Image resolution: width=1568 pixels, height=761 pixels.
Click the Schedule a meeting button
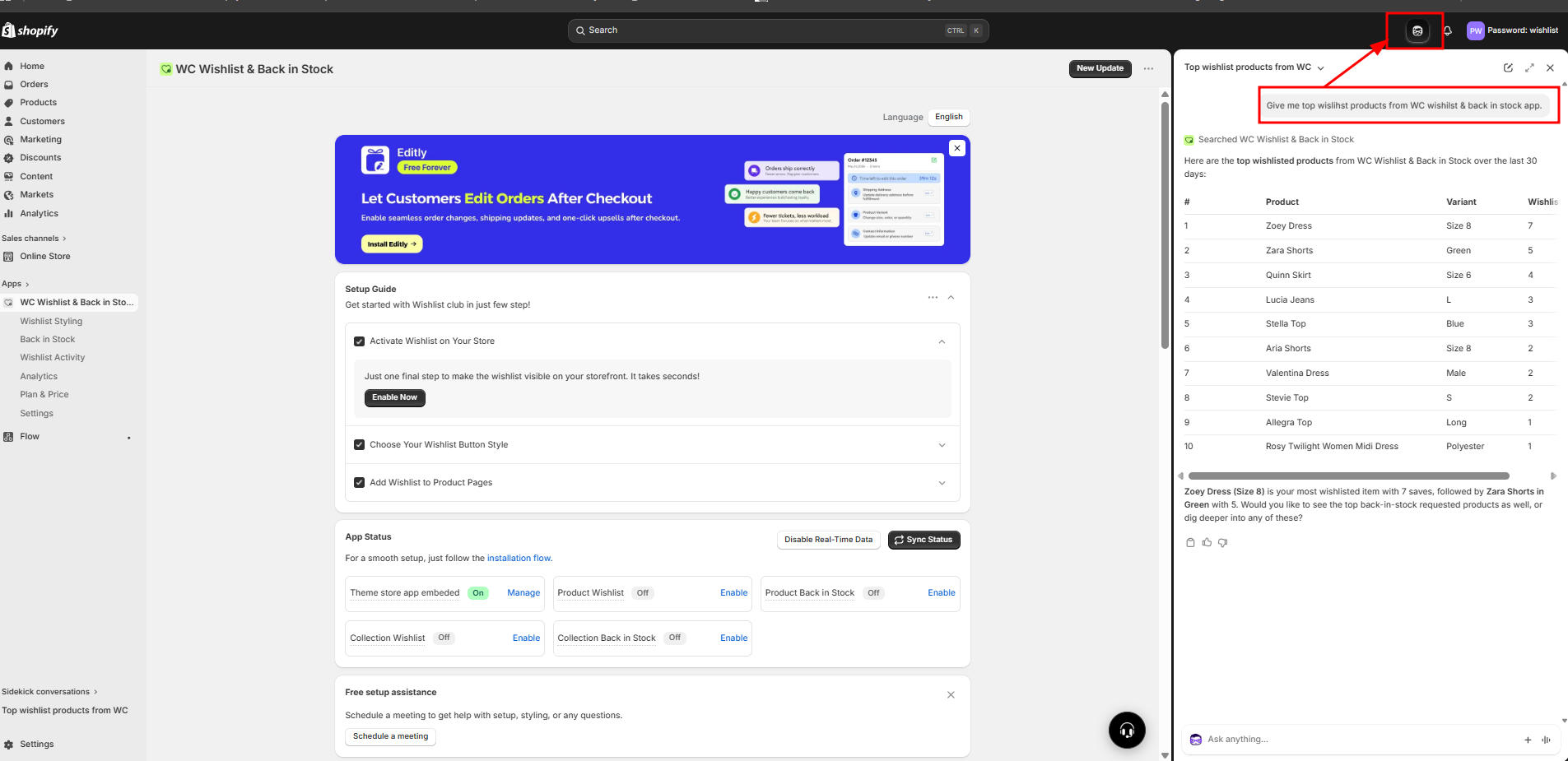pos(390,737)
